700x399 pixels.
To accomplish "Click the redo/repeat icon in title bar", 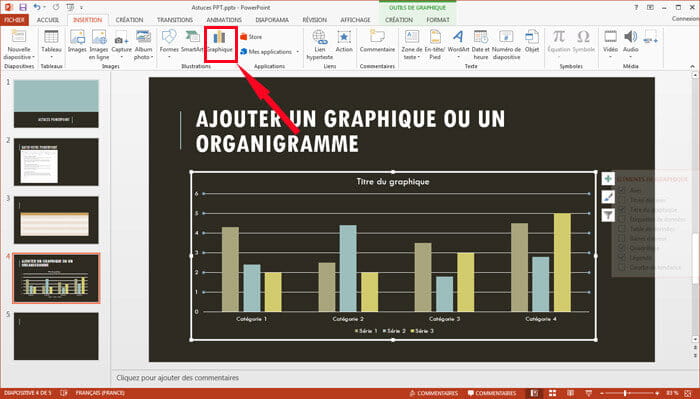I will [56, 7].
